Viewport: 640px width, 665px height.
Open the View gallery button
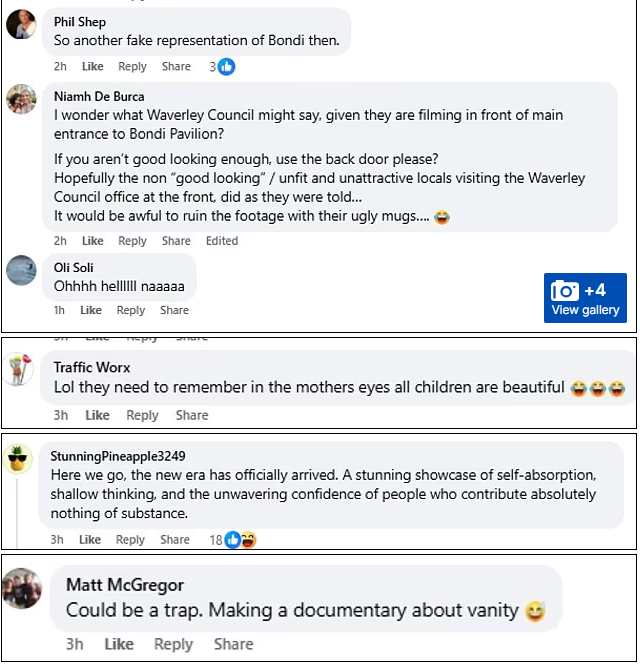click(585, 299)
